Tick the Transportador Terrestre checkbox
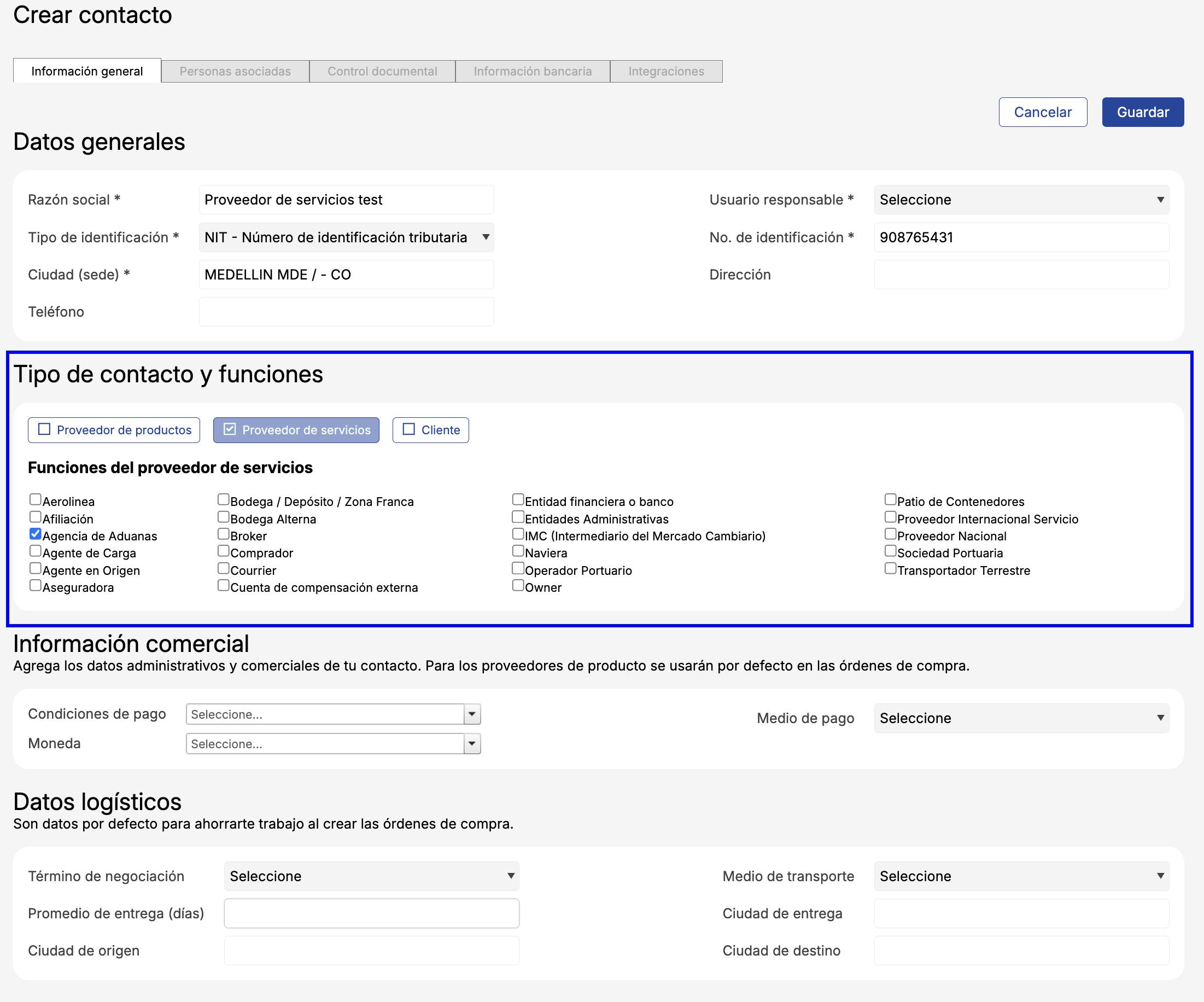1204x1002 pixels. [890, 569]
